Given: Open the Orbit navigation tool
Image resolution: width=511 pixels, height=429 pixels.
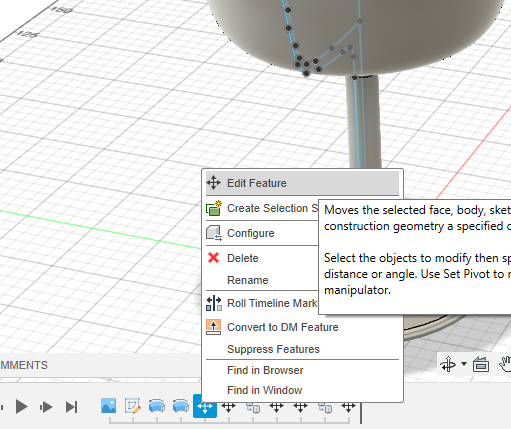Looking at the screenshot, I should (448, 364).
